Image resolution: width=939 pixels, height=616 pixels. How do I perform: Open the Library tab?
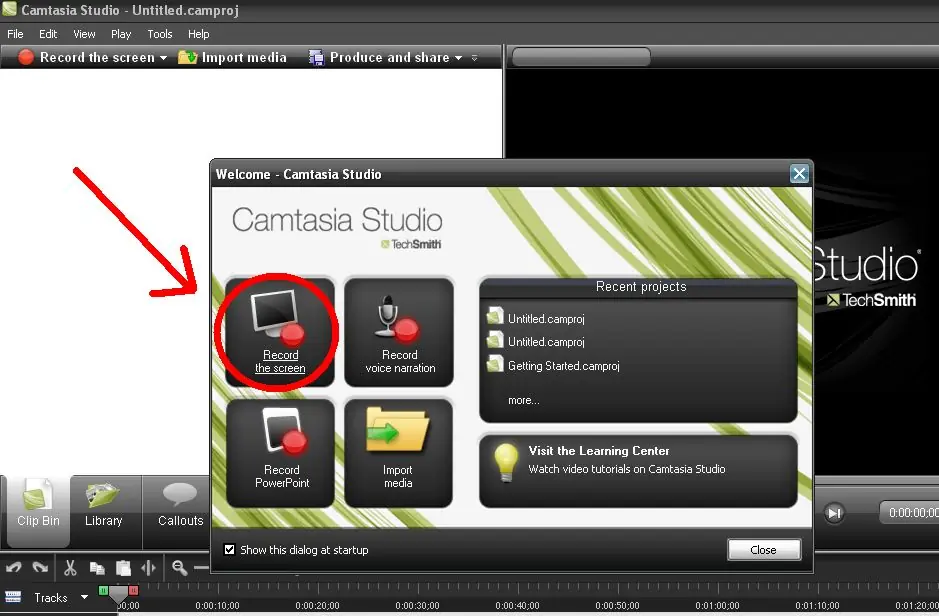(x=104, y=511)
